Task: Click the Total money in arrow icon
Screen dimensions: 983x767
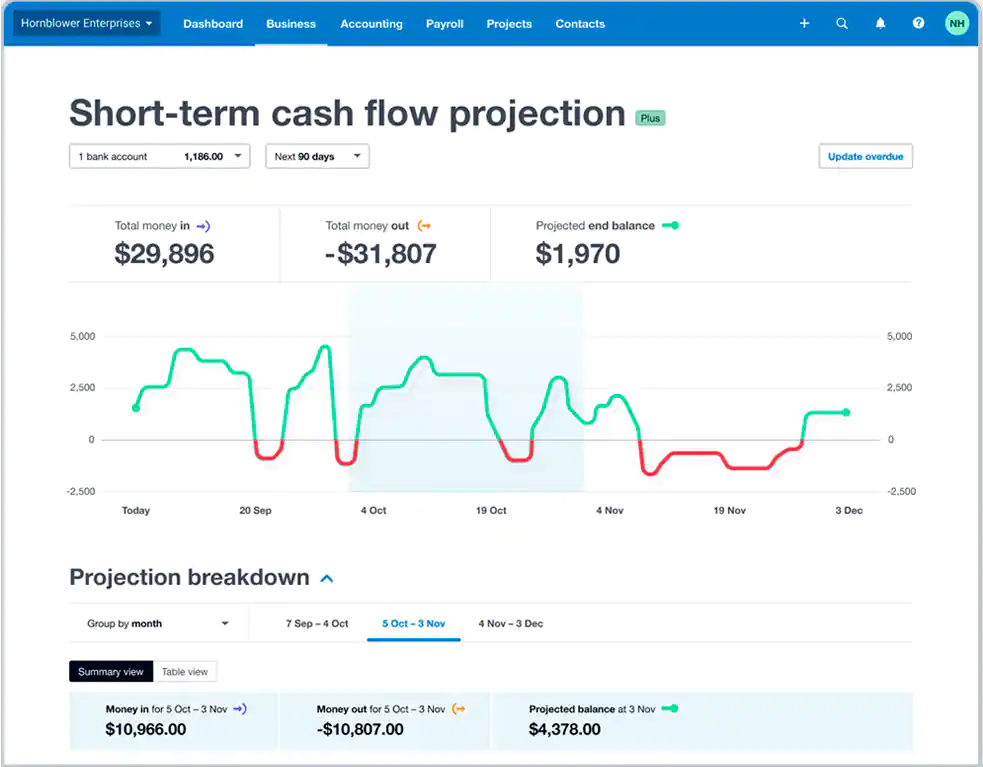Action: 201,226
